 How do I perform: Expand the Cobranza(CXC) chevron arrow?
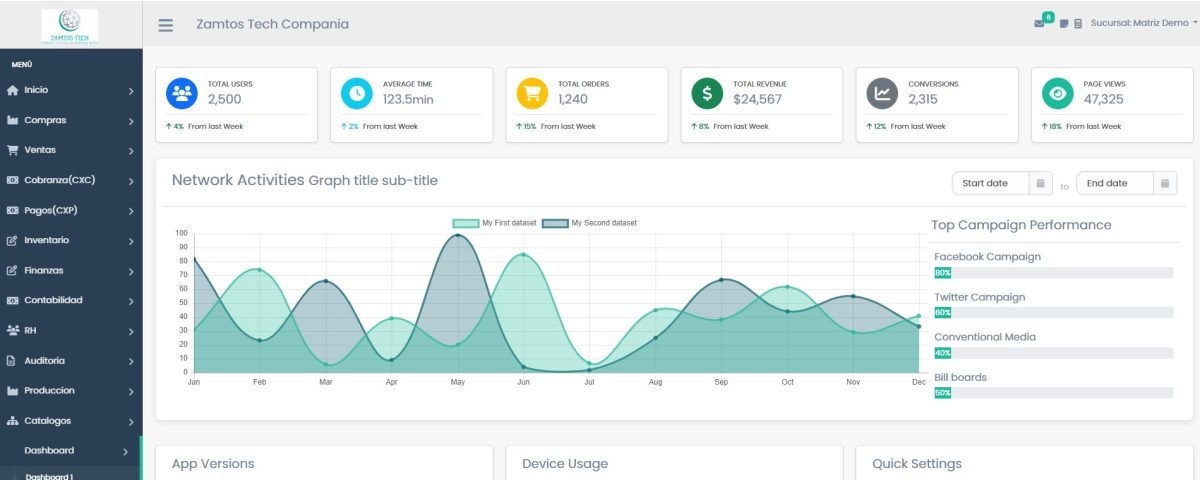point(131,182)
